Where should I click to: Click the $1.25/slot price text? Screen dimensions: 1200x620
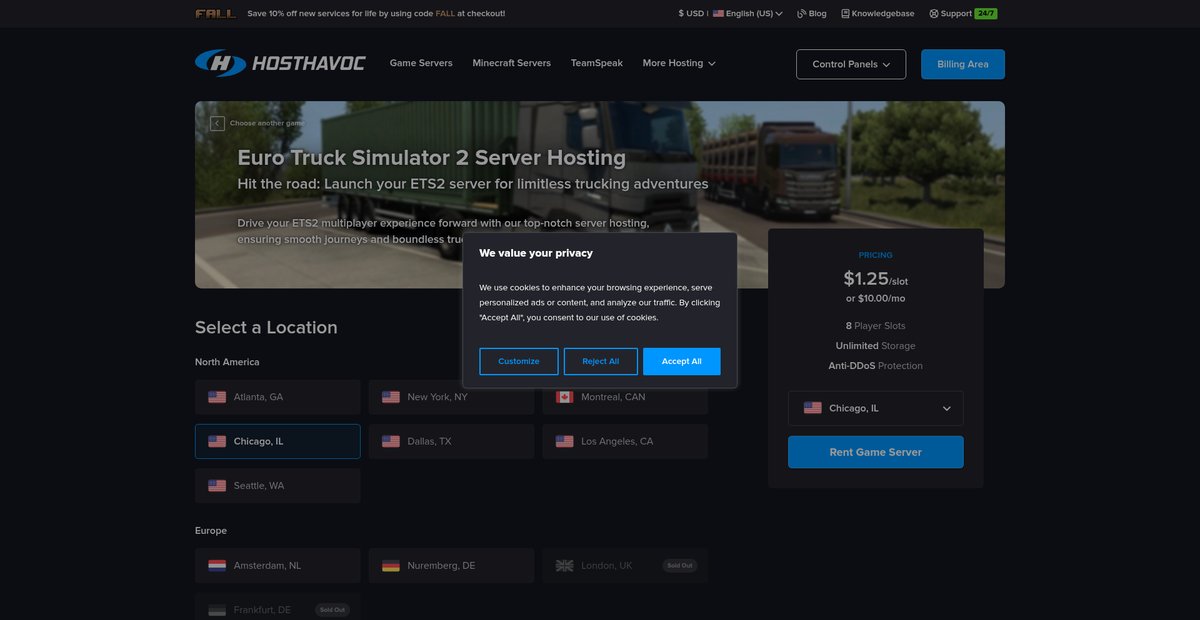(x=876, y=279)
